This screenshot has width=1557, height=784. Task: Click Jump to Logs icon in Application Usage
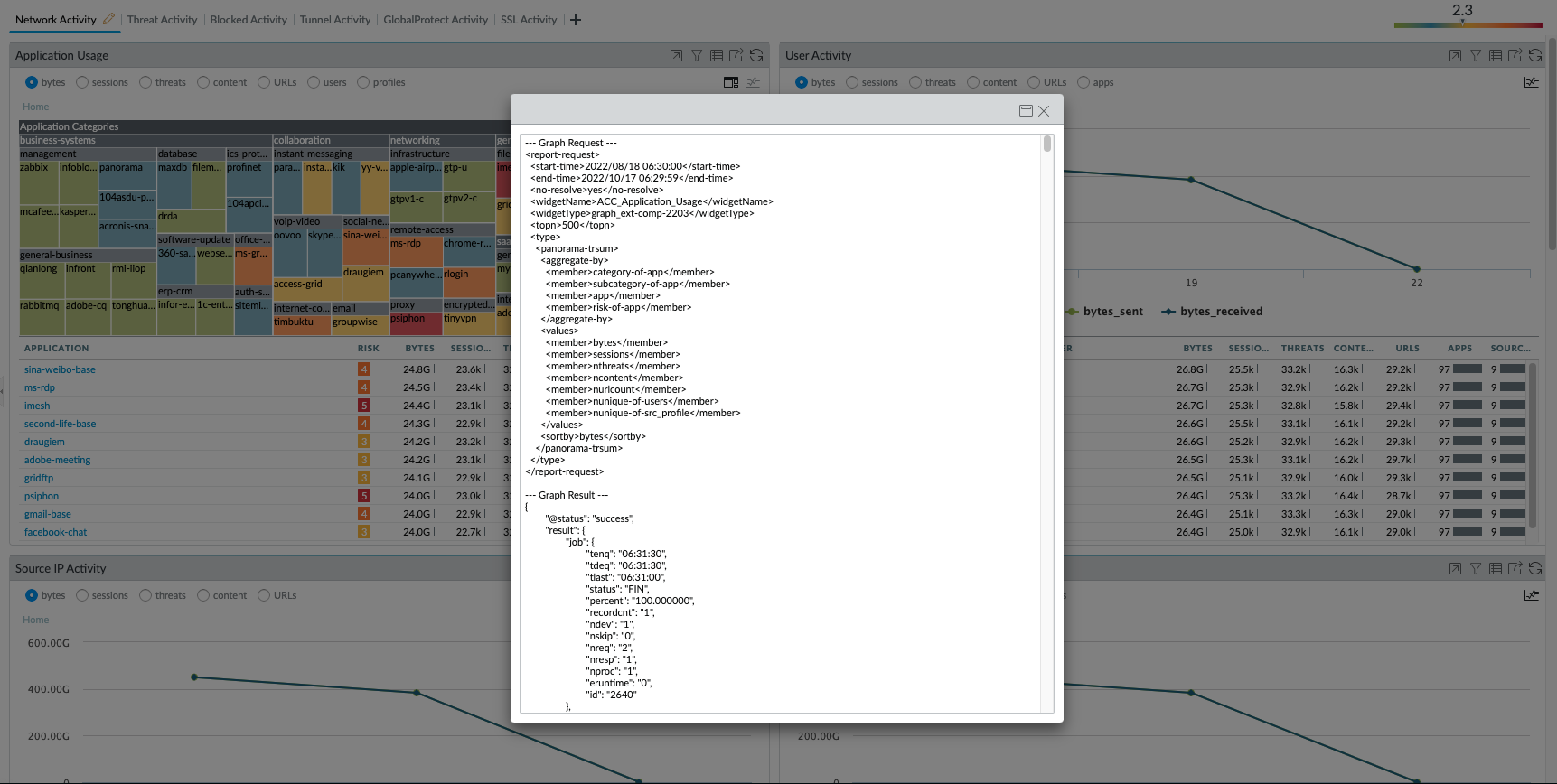point(676,56)
